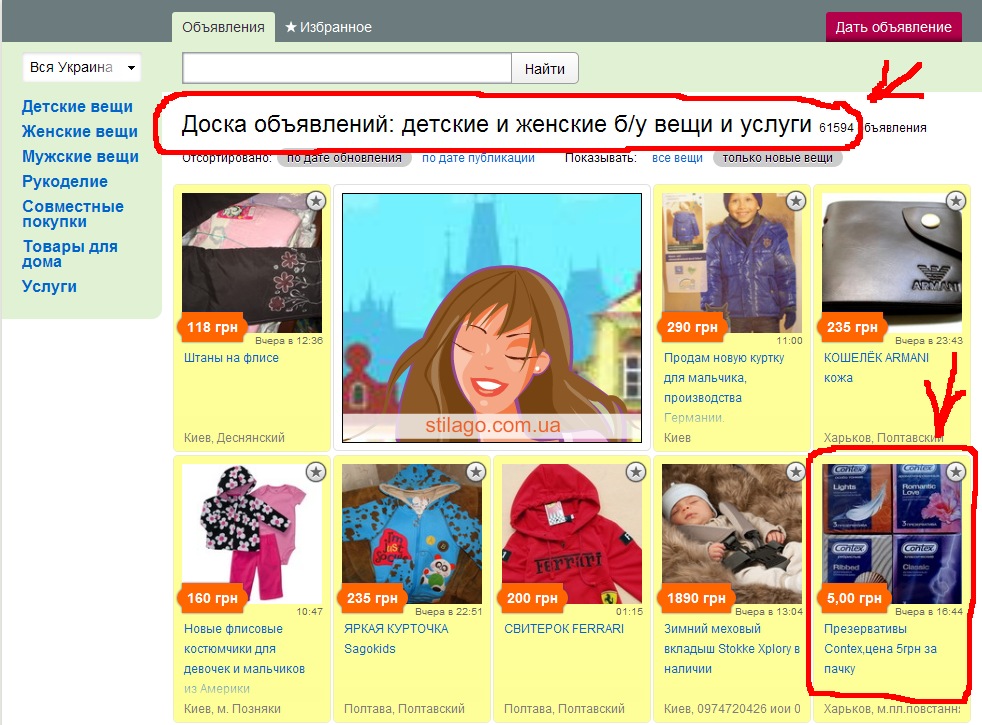Open the Избранное tab

click(328, 27)
